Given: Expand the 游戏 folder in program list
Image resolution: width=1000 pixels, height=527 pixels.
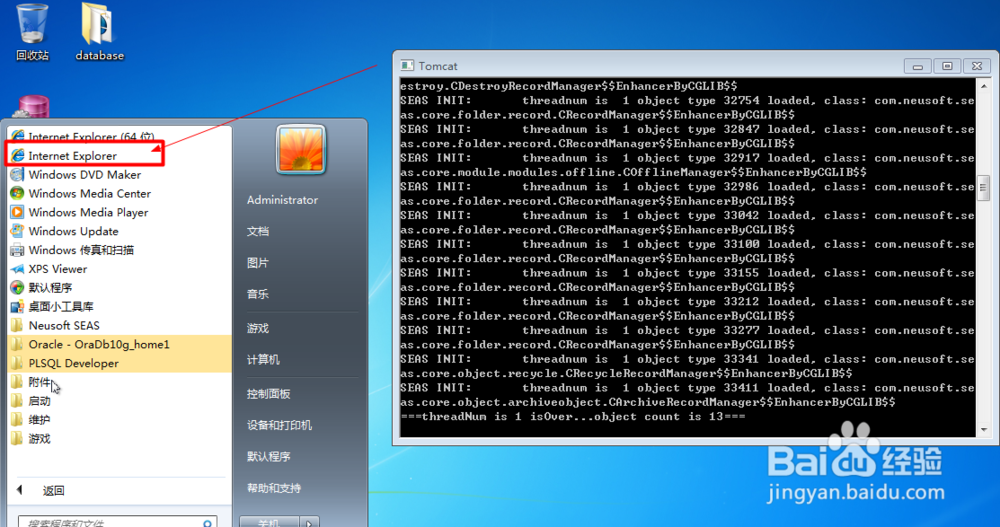Looking at the screenshot, I should [x=40, y=438].
